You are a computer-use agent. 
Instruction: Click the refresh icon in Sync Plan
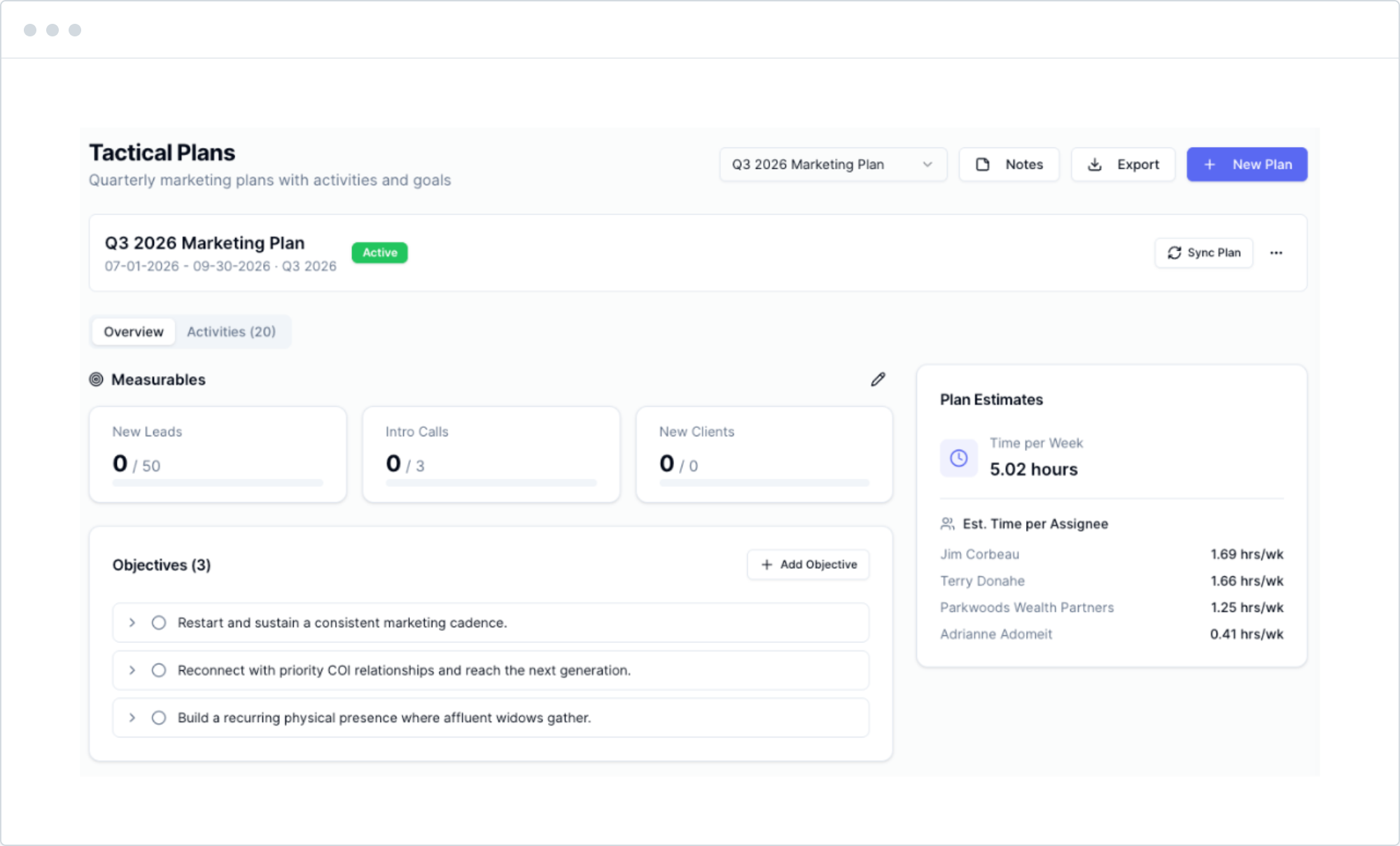(x=1175, y=253)
